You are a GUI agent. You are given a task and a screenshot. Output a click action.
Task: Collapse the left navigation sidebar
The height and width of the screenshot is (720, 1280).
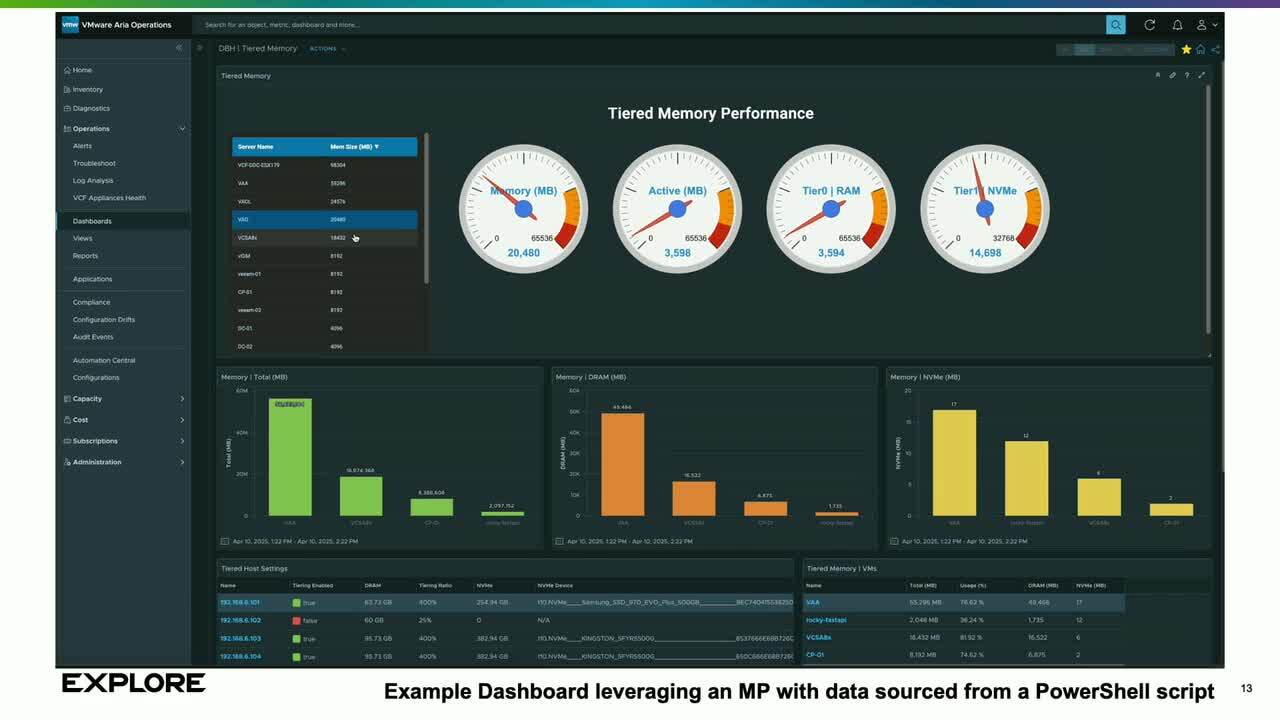point(179,48)
